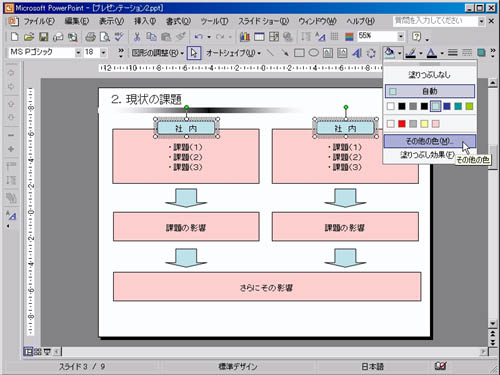The width and height of the screenshot is (500, 375).
Task: Click the New presentation icon
Action: 14,37
